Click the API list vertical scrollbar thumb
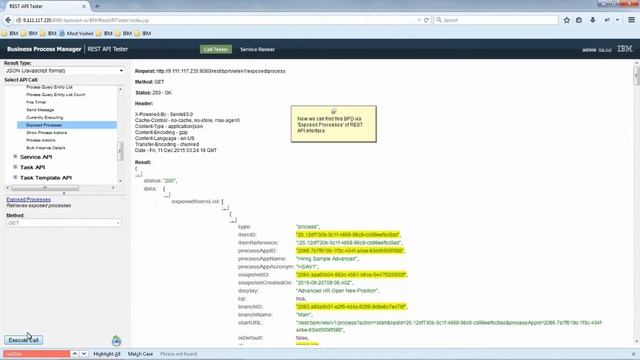The width and height of the screenshot is (640, 360). pos(120,151)
